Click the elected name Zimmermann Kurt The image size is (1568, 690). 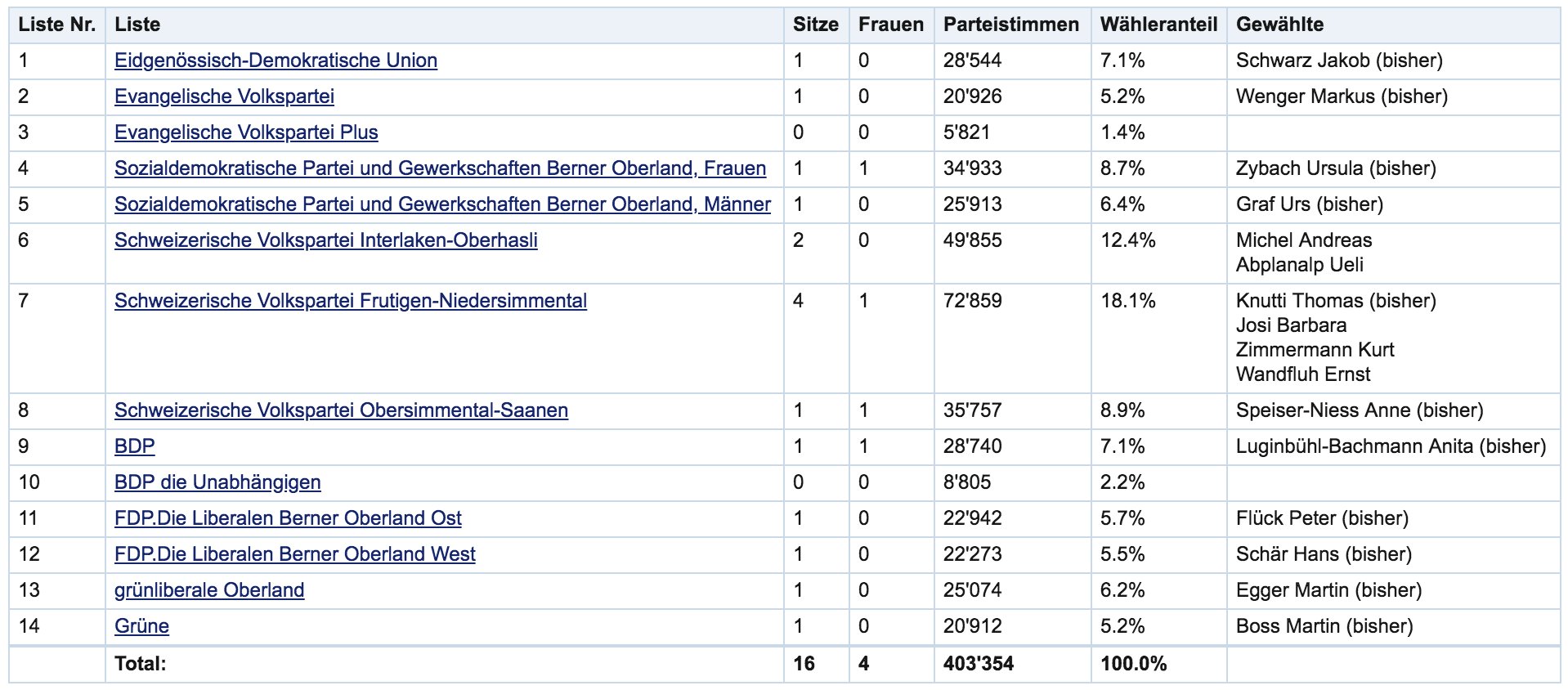click(x=1315, y=350)
